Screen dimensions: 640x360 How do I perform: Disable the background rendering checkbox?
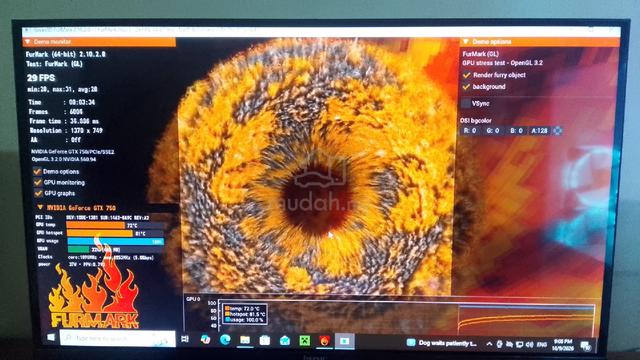click(x=466, y=87)
